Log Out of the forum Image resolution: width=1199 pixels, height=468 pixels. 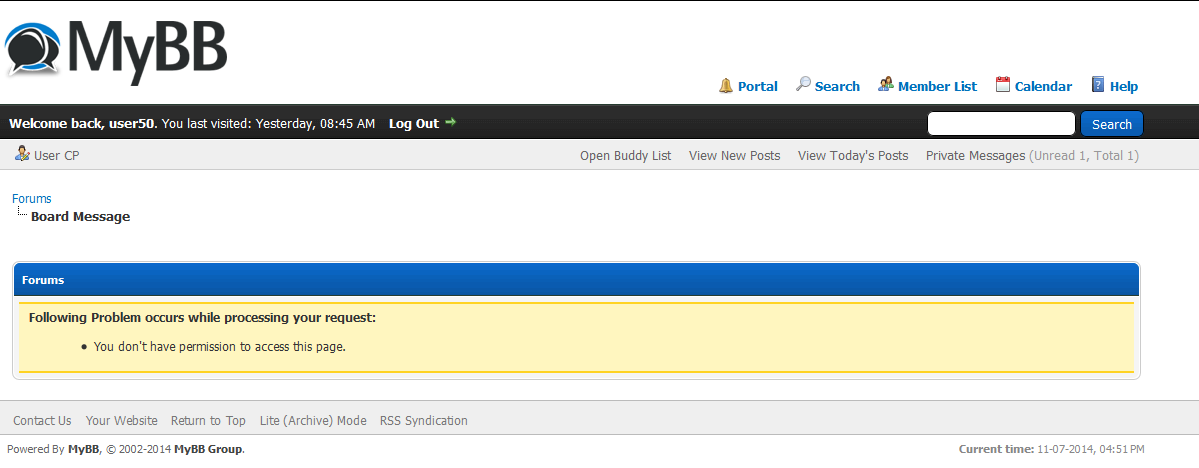coord(414,123)
